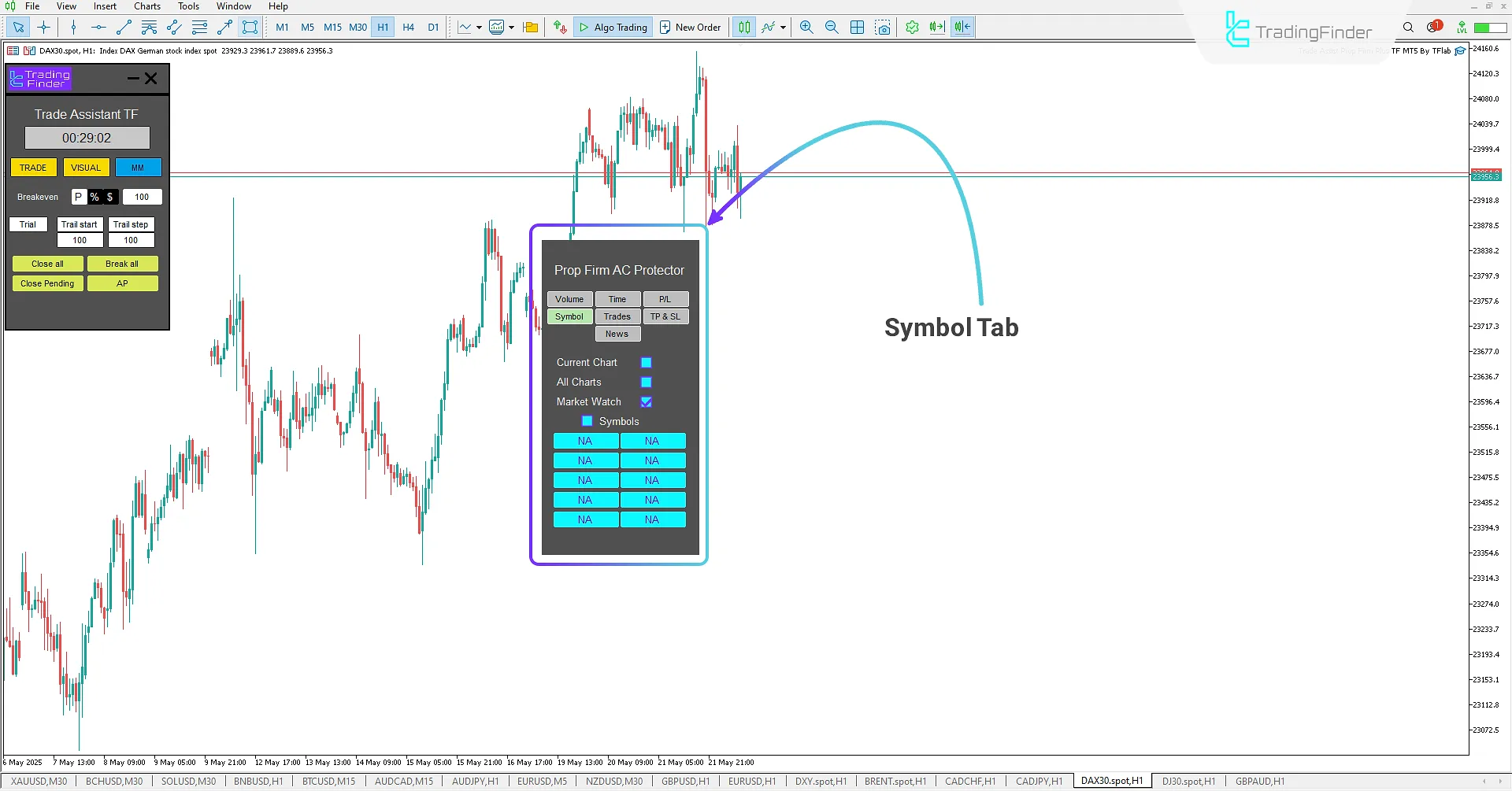Toggle chart auto scroll icon

pyautogui.click(x=936, y=27)
